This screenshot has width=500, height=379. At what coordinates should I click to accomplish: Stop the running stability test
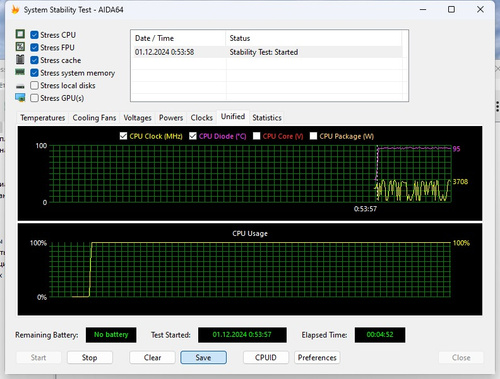(90, 358)
